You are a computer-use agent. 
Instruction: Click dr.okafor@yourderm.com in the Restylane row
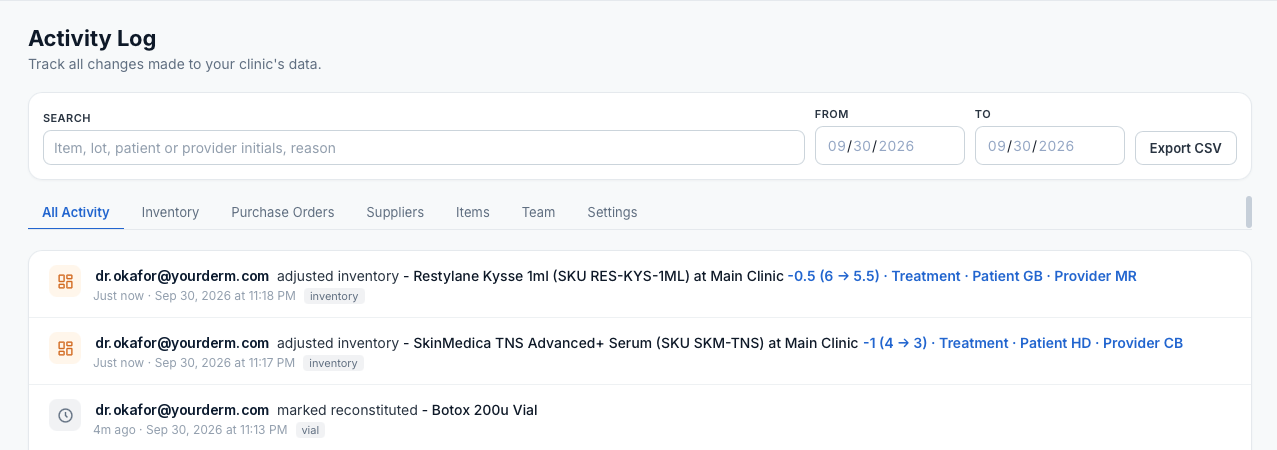182,276
